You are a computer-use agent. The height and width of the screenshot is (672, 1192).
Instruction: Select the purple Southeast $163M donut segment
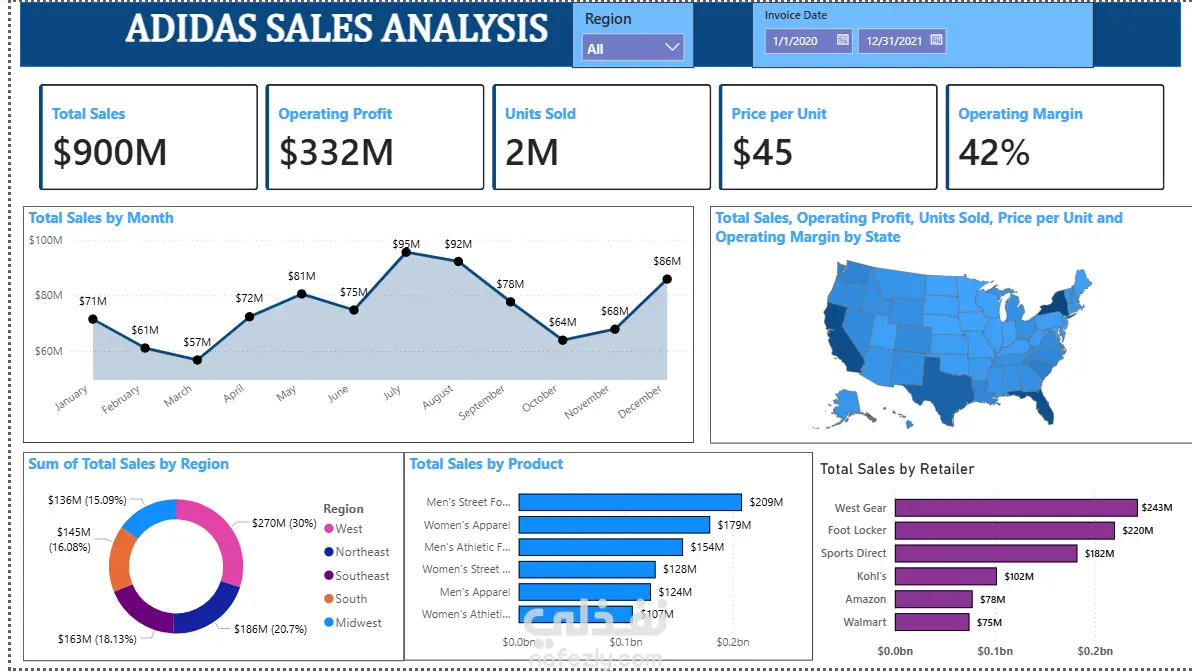[x=143, y=612]
